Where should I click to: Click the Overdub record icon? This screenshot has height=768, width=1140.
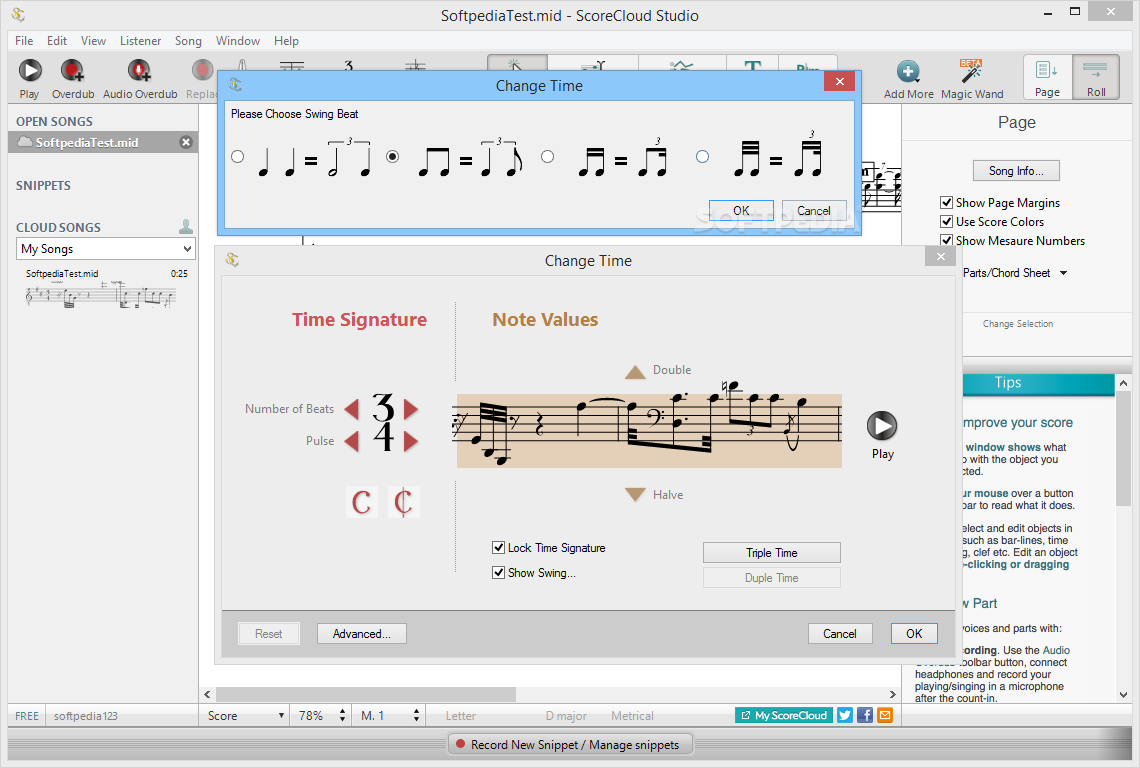pyautogui.click(x=73, y=71)
